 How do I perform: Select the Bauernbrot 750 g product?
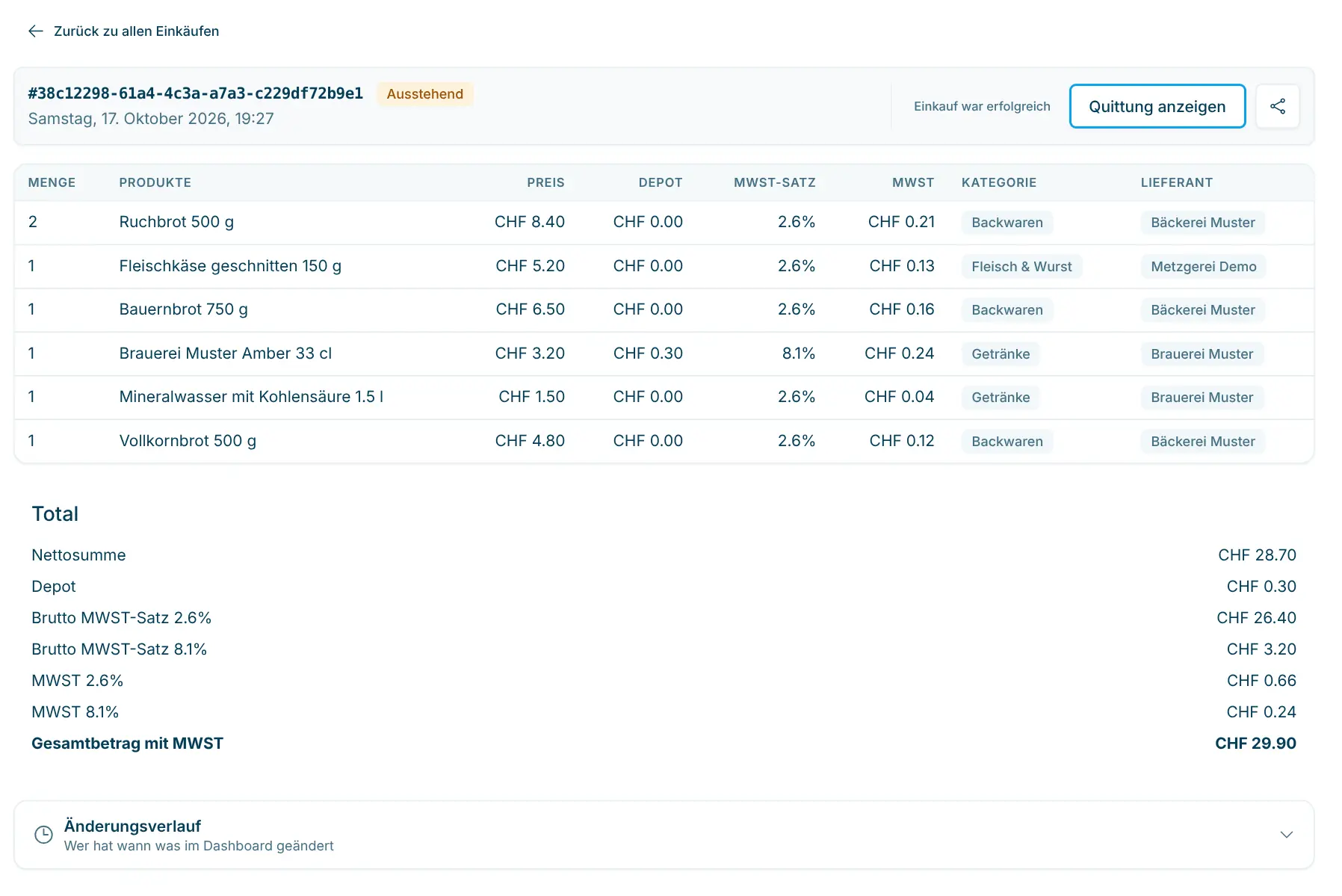click(x=183, y=309)
